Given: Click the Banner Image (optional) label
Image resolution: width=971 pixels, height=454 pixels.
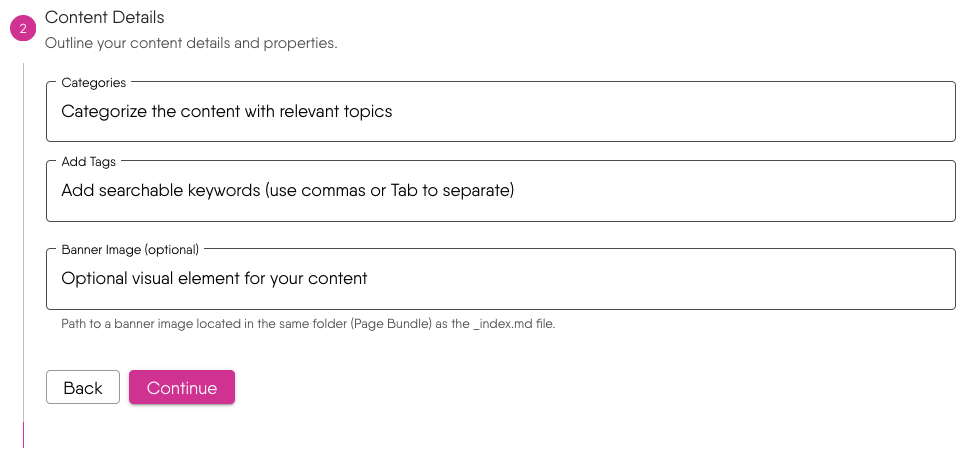Looking at the screenshot, I should tap(130, 249).
